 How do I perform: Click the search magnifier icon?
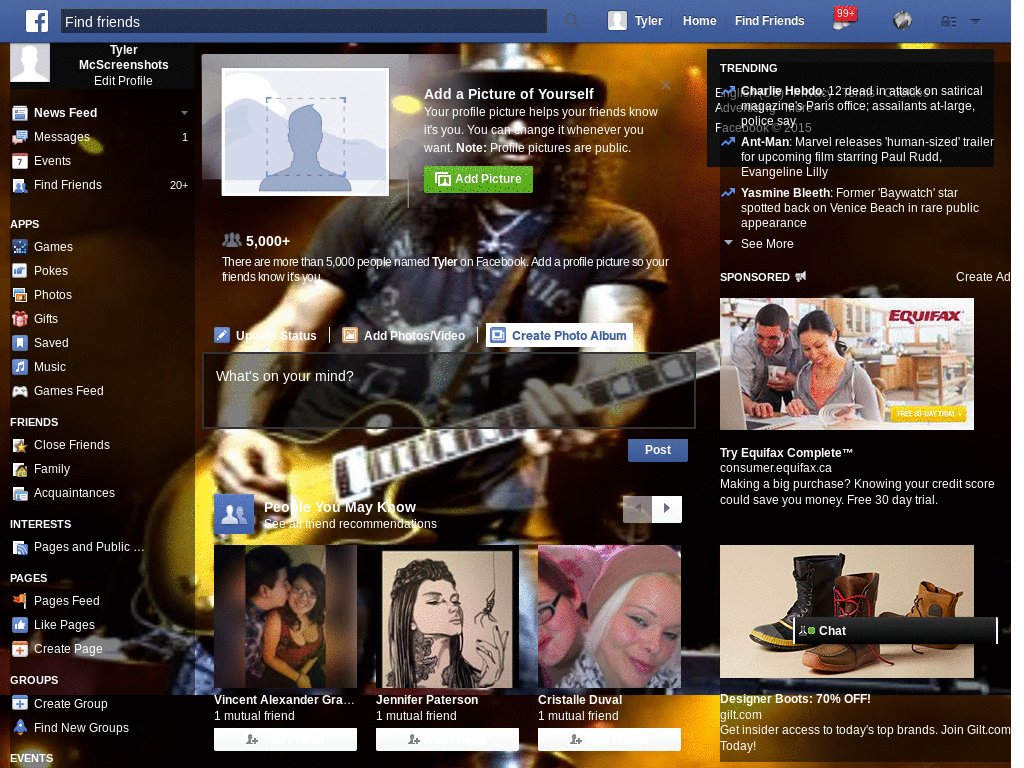click(x=571, y=21)
